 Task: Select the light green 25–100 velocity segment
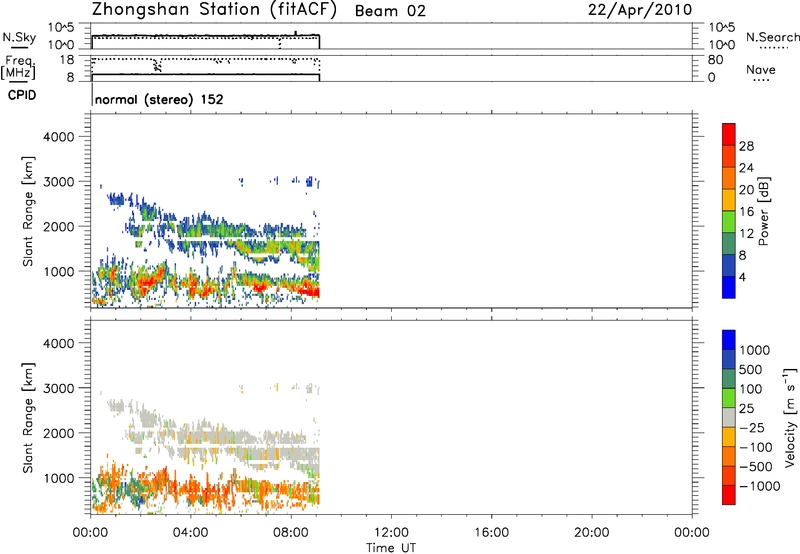(729, 398)
